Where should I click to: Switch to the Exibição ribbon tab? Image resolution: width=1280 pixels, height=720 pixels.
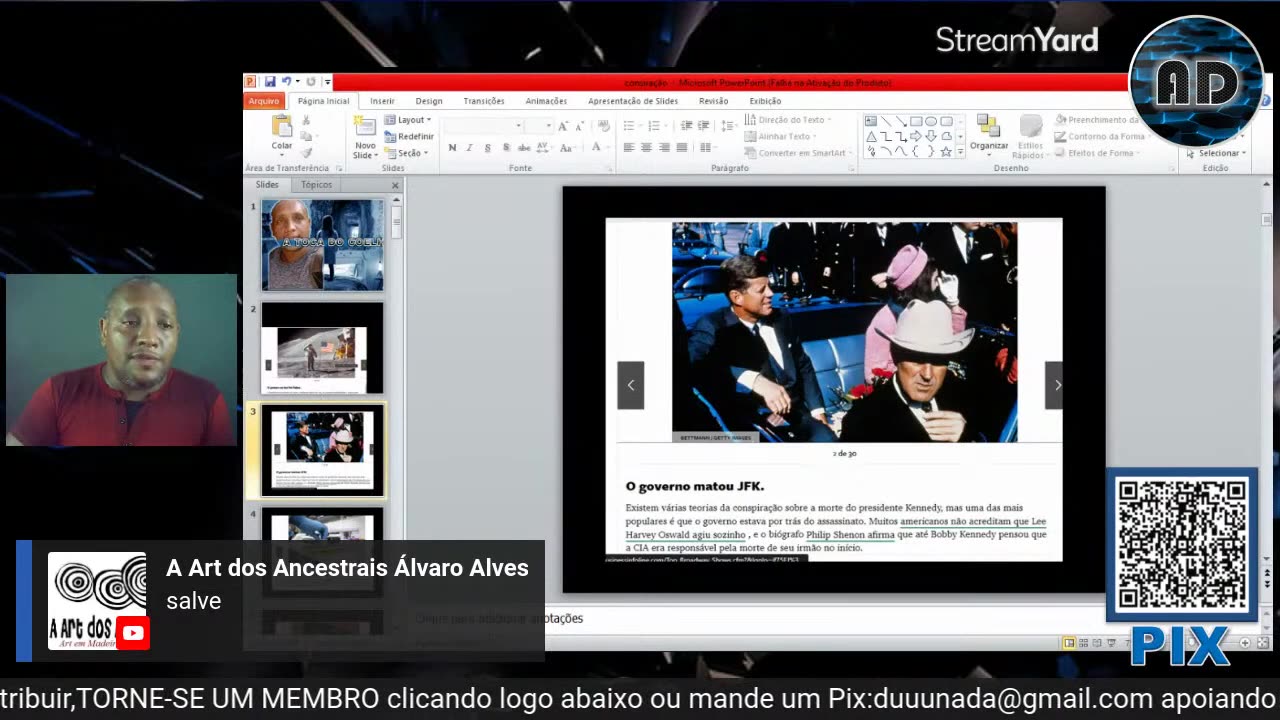[765, 101]
